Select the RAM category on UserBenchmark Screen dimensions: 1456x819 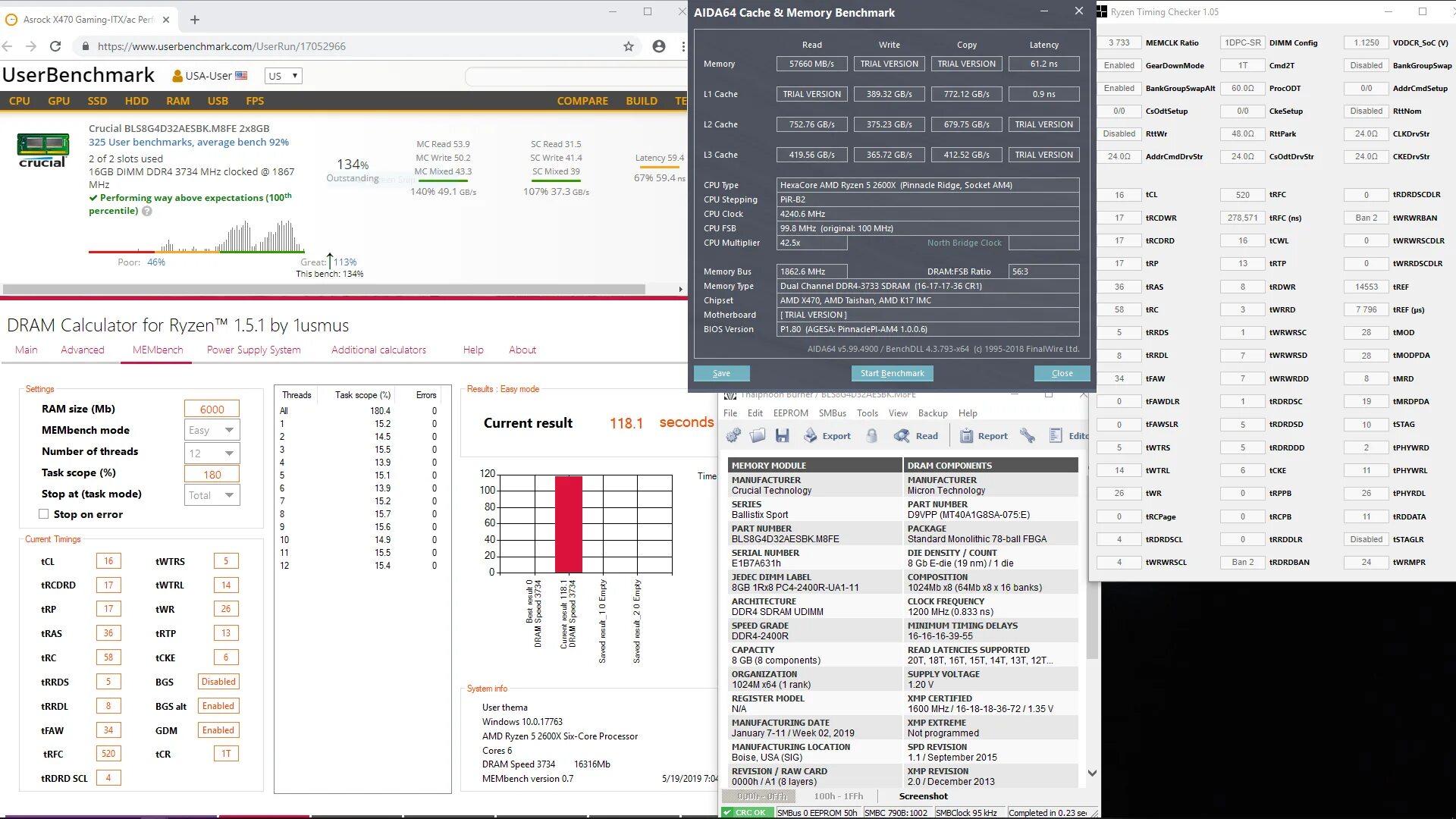tap(178, 101)
